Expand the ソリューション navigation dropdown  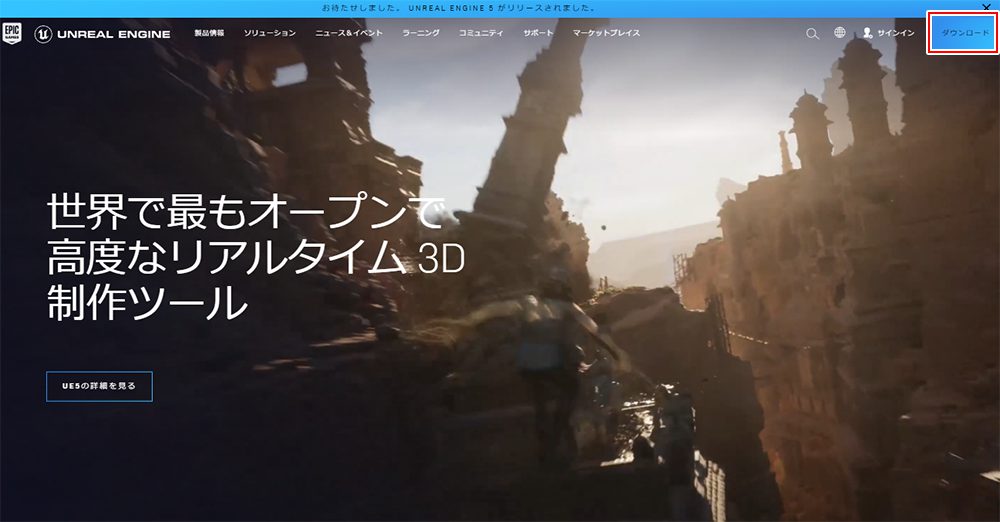(270, 33)
